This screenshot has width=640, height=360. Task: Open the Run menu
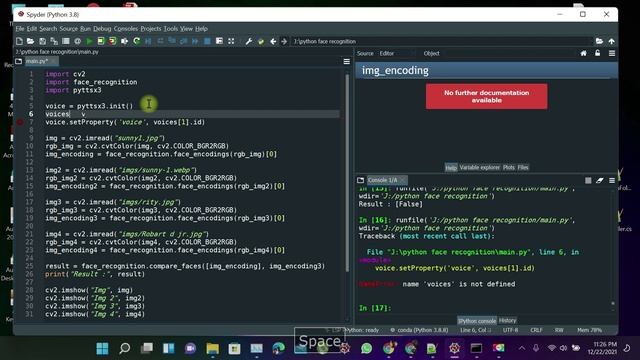coord(85,29)
